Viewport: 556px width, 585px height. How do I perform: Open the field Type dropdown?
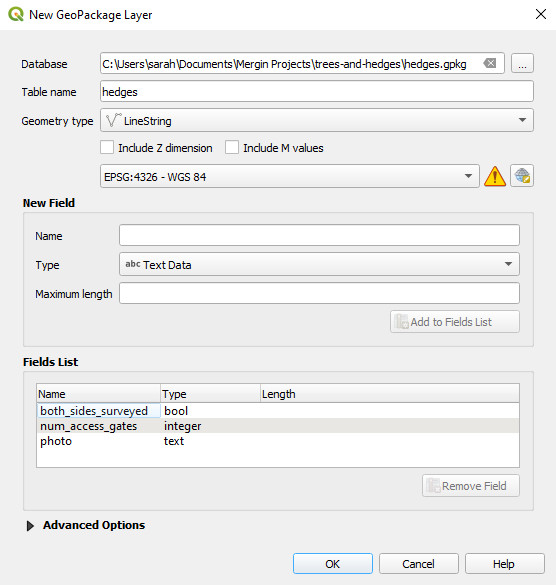click(x=319, y=264)
